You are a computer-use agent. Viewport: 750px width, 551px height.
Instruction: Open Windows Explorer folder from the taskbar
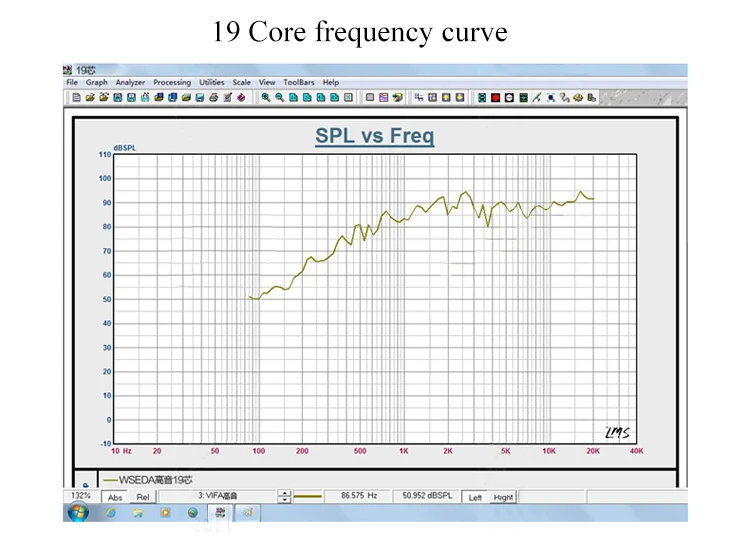(138, 513)
